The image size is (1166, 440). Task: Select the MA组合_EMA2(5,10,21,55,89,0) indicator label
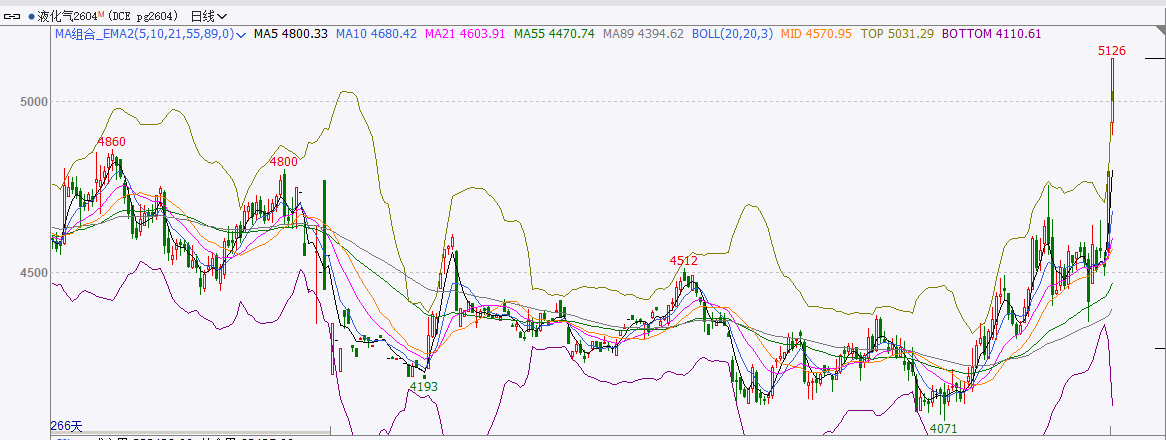144,33
